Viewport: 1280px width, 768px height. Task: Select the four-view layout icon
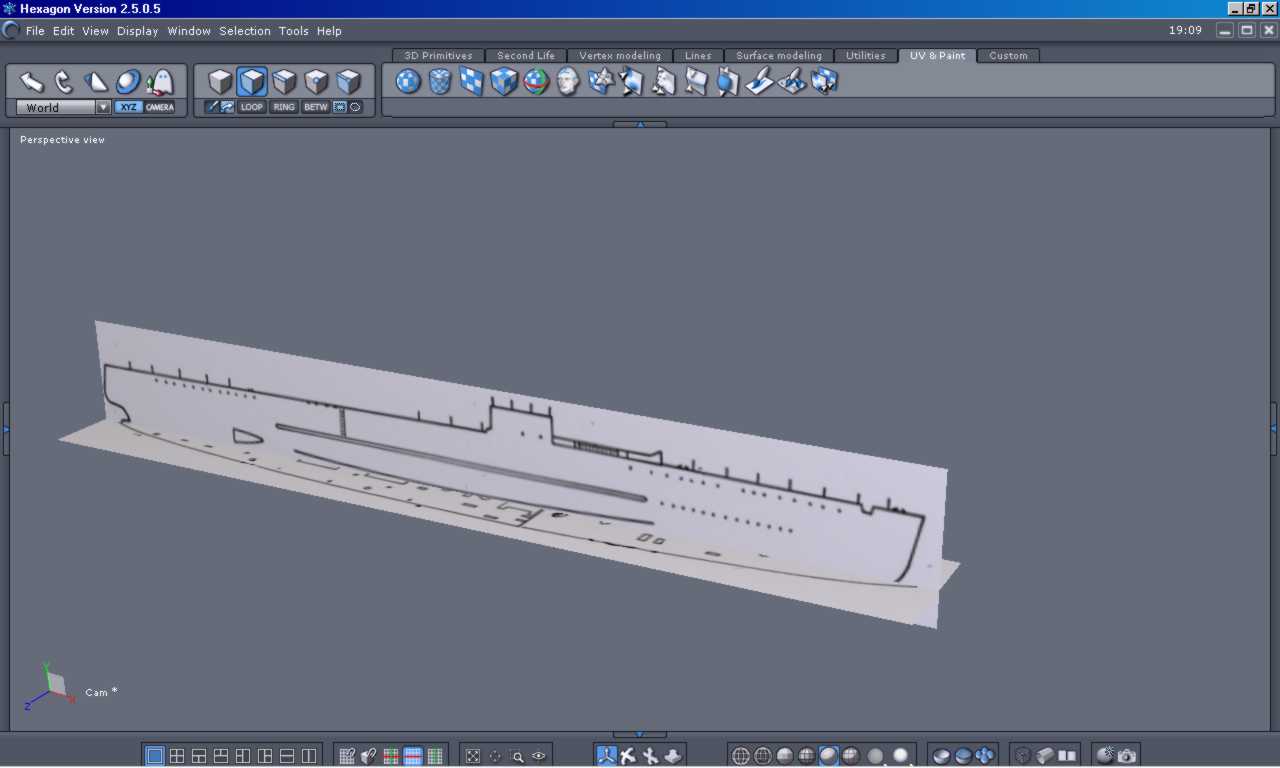177,756
